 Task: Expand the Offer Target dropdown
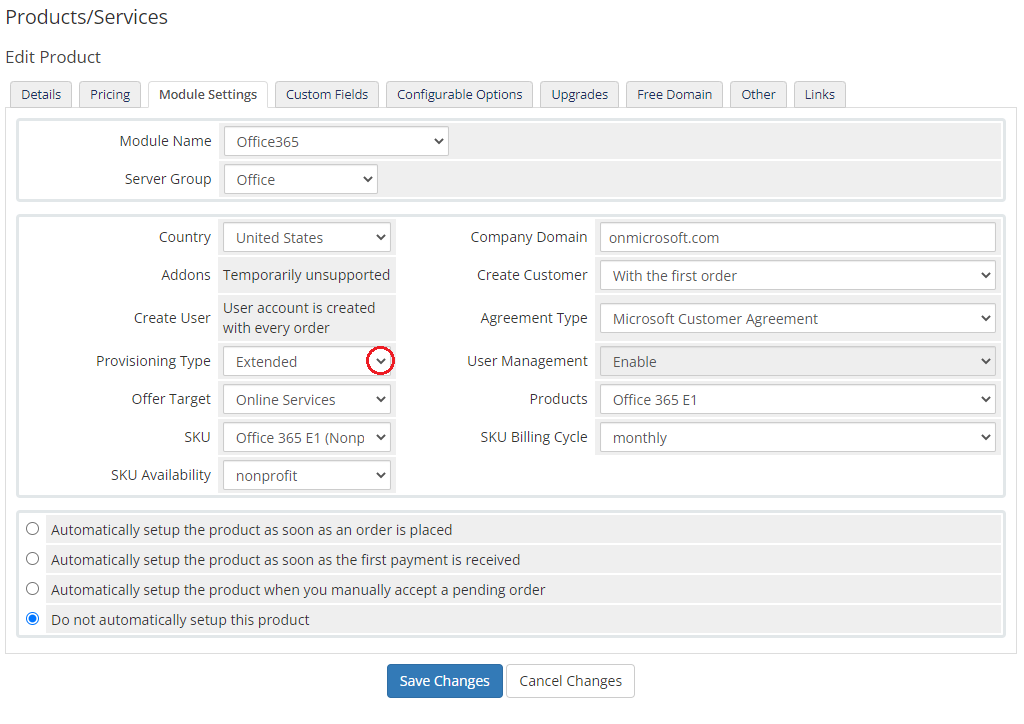click(x=306, y=400)
